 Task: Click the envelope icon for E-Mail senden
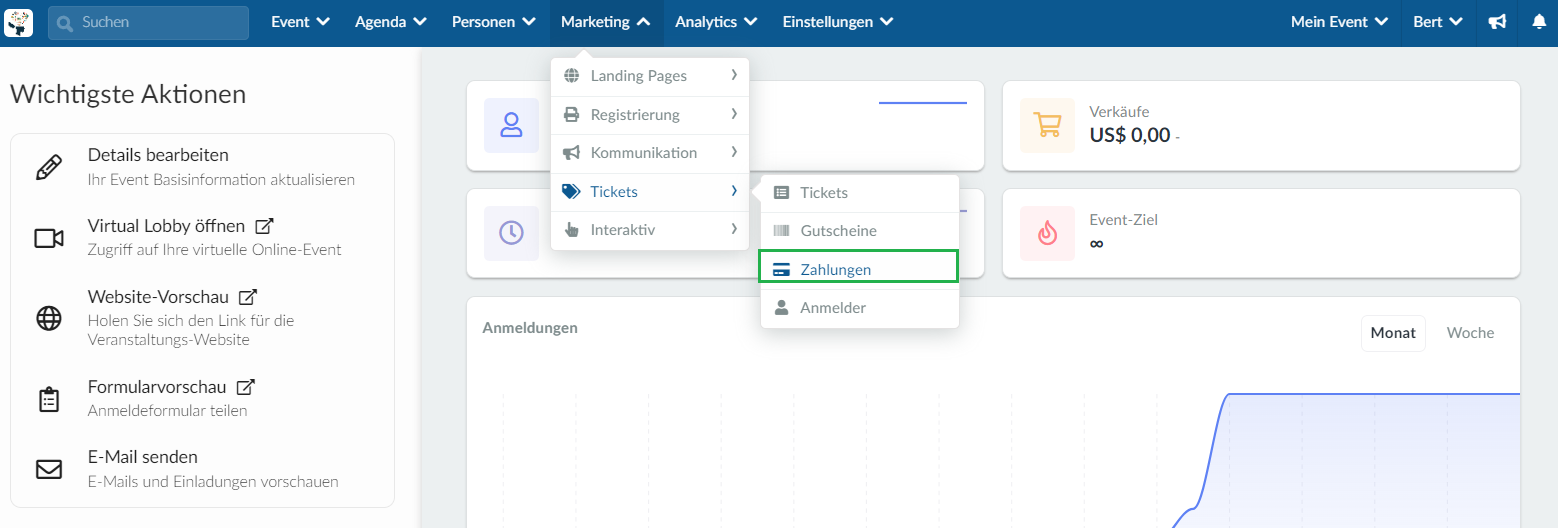click(48, 468)
